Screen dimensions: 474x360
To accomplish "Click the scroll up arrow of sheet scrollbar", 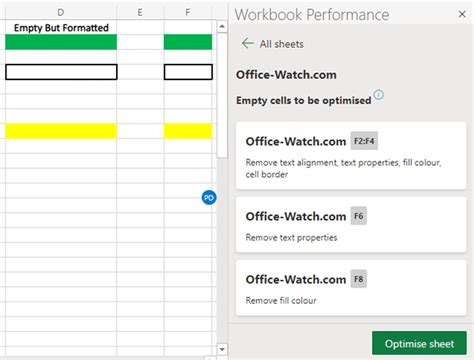I will click(222, 26).
